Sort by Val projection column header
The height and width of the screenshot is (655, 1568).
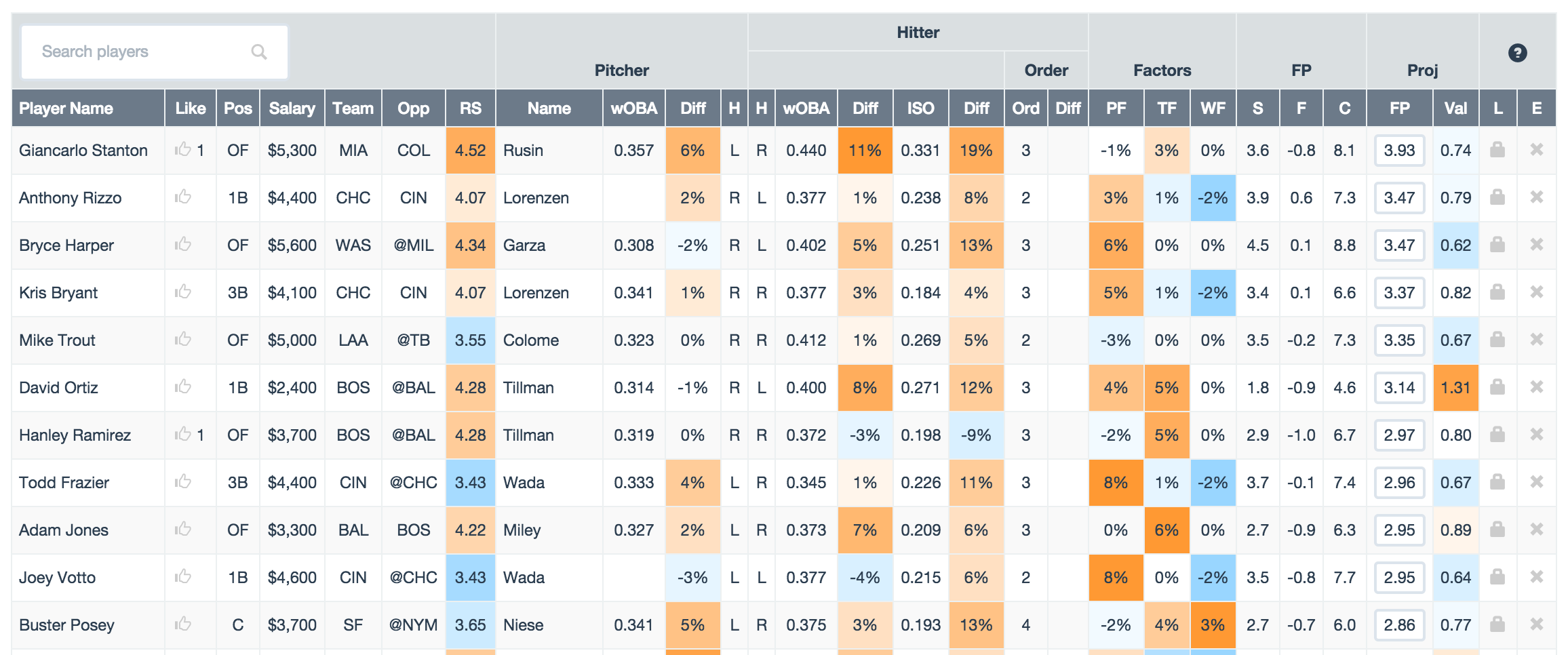point(1455,108)
